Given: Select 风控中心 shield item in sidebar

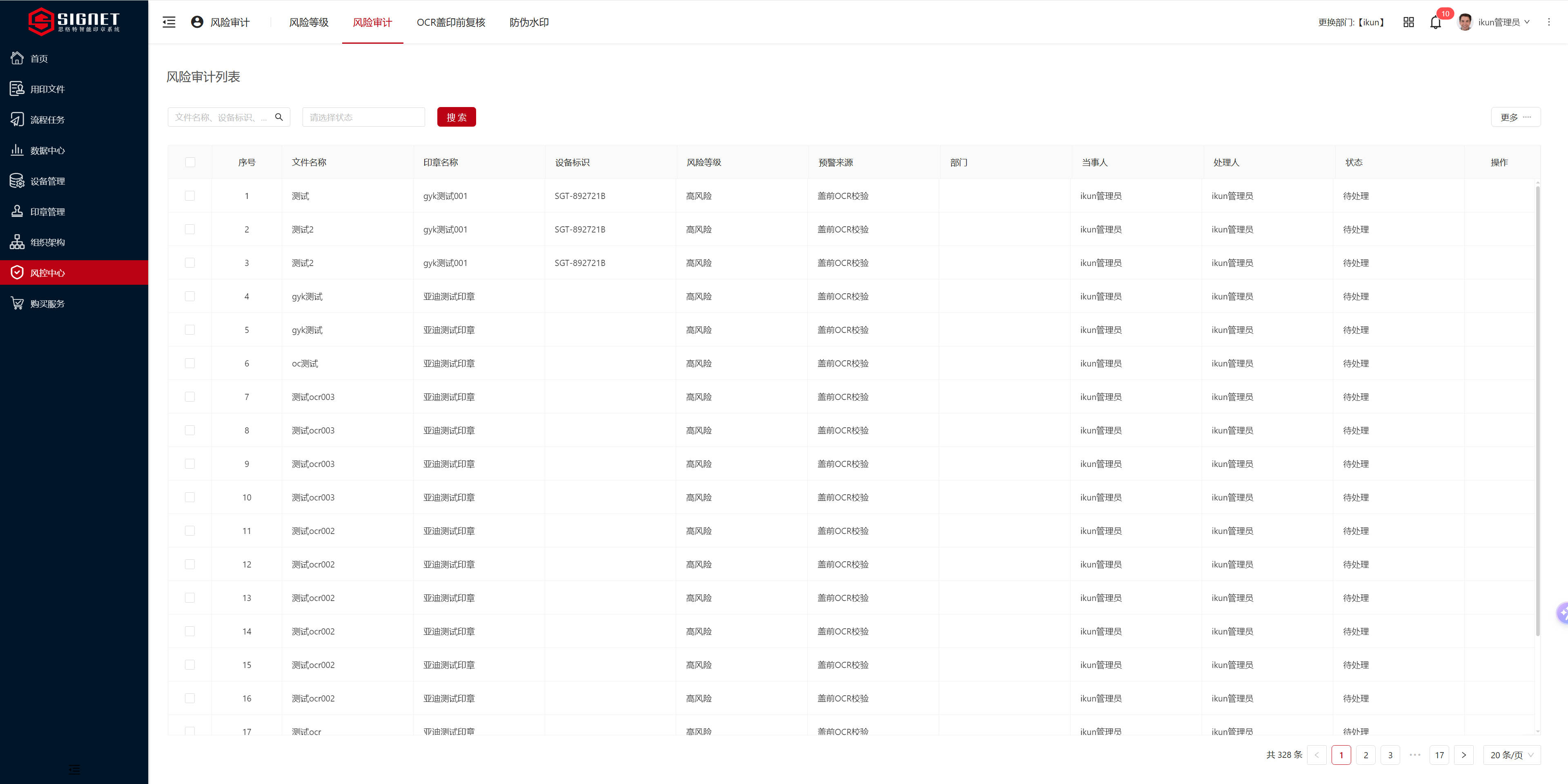Looking at the screenshot, I should (73, 273).
